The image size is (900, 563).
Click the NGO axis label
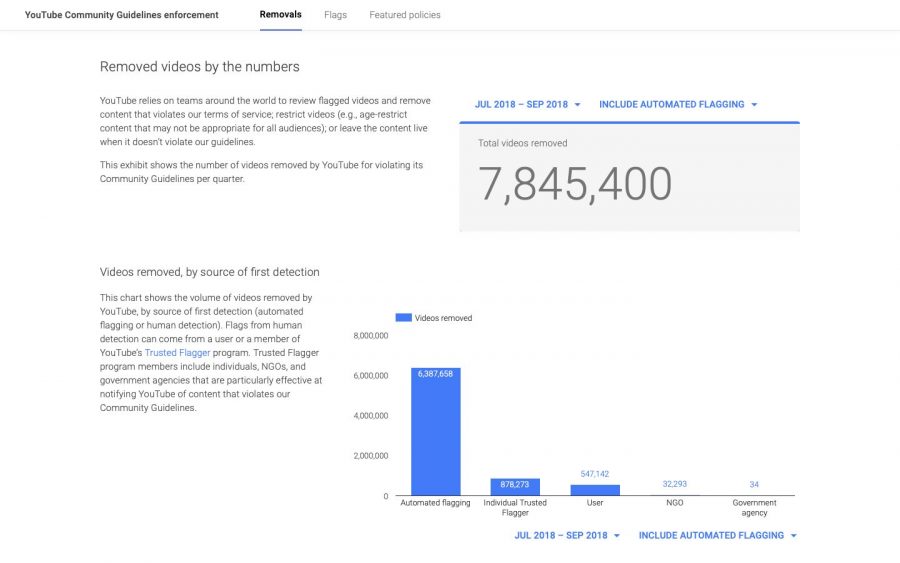click(x=674, y=503)
